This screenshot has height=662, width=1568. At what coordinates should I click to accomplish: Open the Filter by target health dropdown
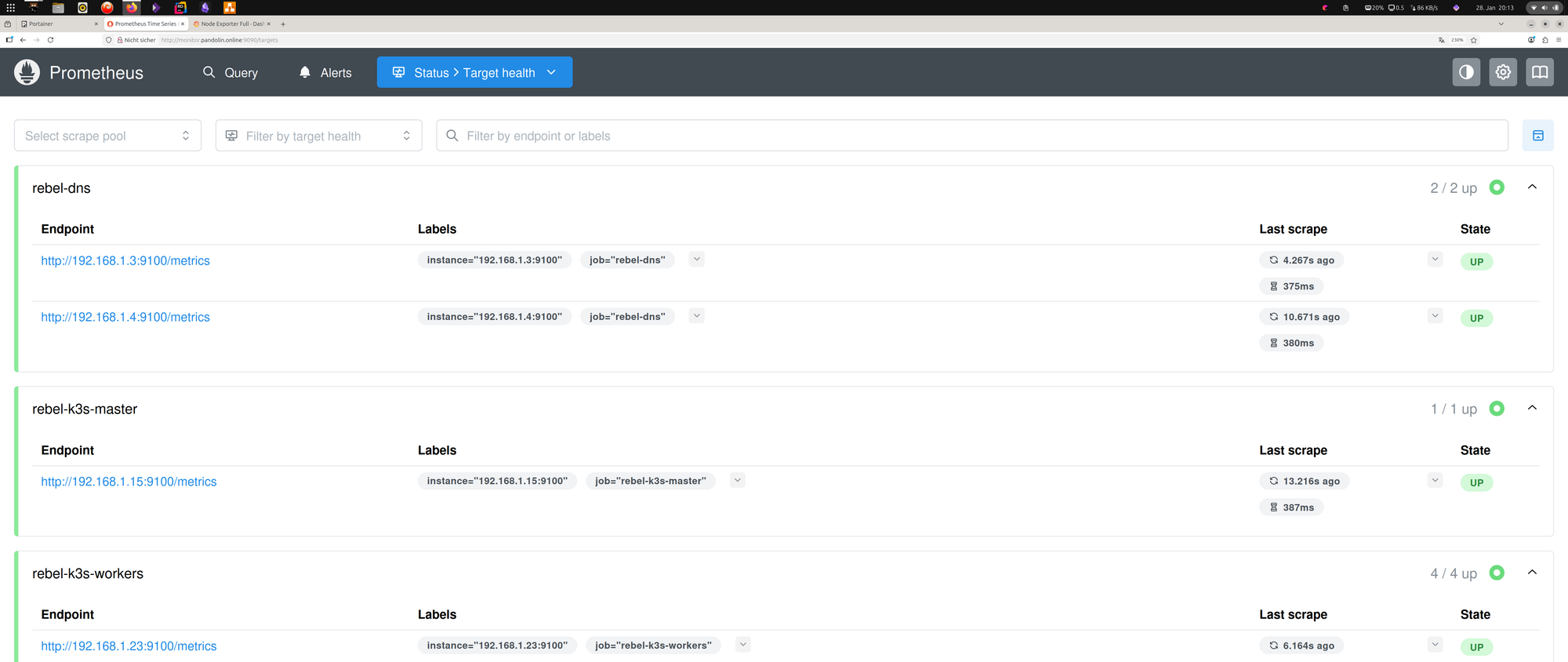(318, 136)
